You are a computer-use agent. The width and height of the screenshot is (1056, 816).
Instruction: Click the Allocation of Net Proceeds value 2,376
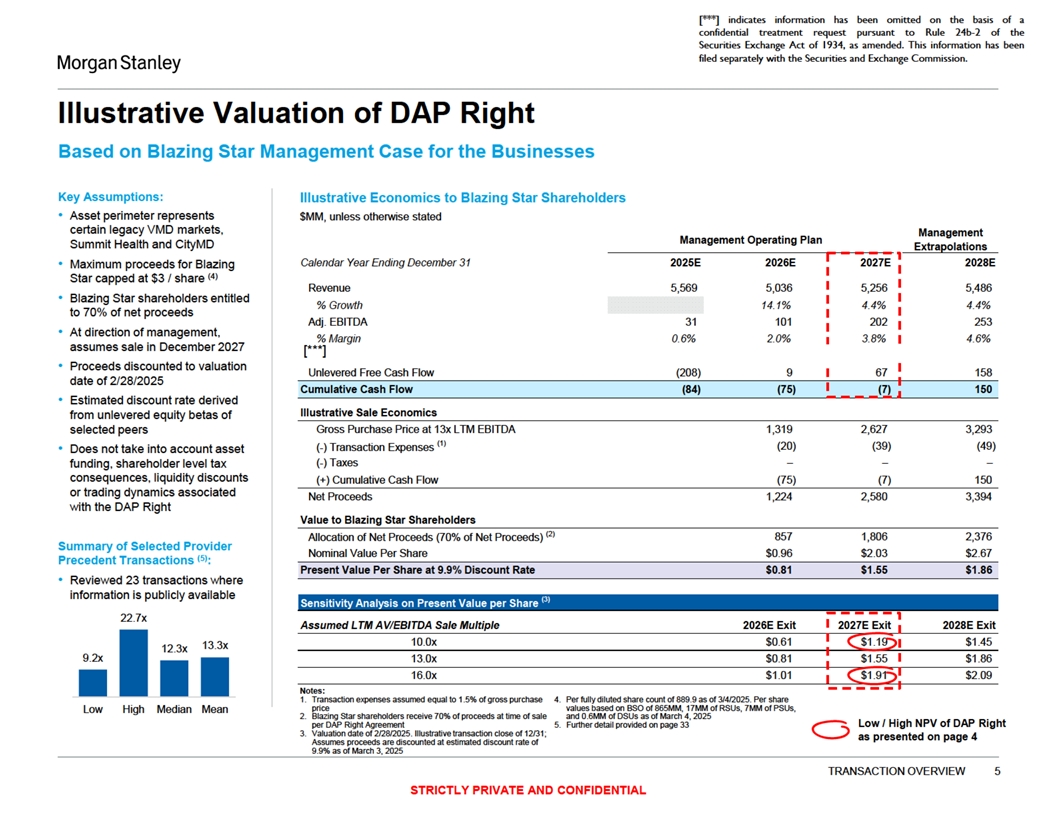[x=978, y=537]
